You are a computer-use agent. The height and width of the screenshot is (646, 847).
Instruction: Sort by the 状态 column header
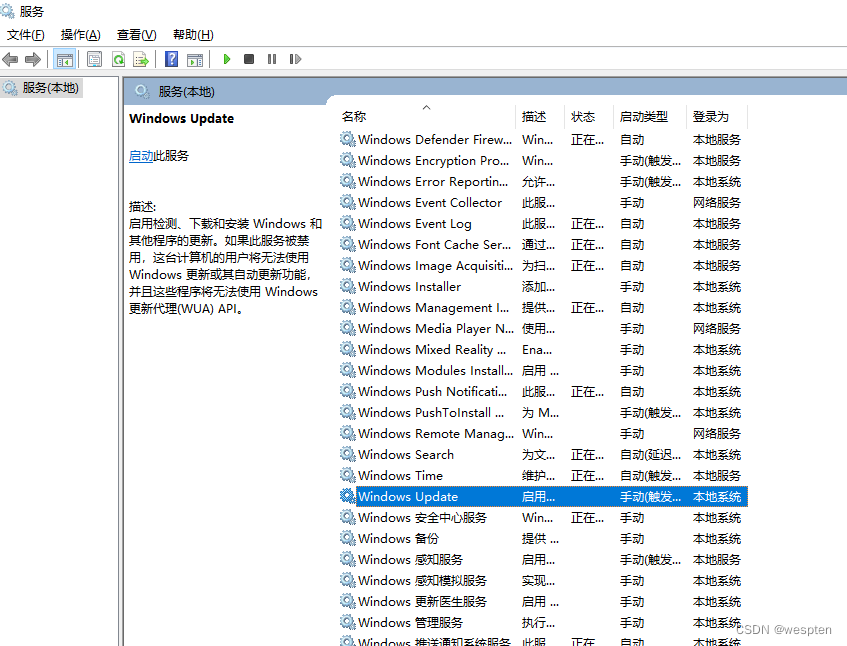[583, 116]
